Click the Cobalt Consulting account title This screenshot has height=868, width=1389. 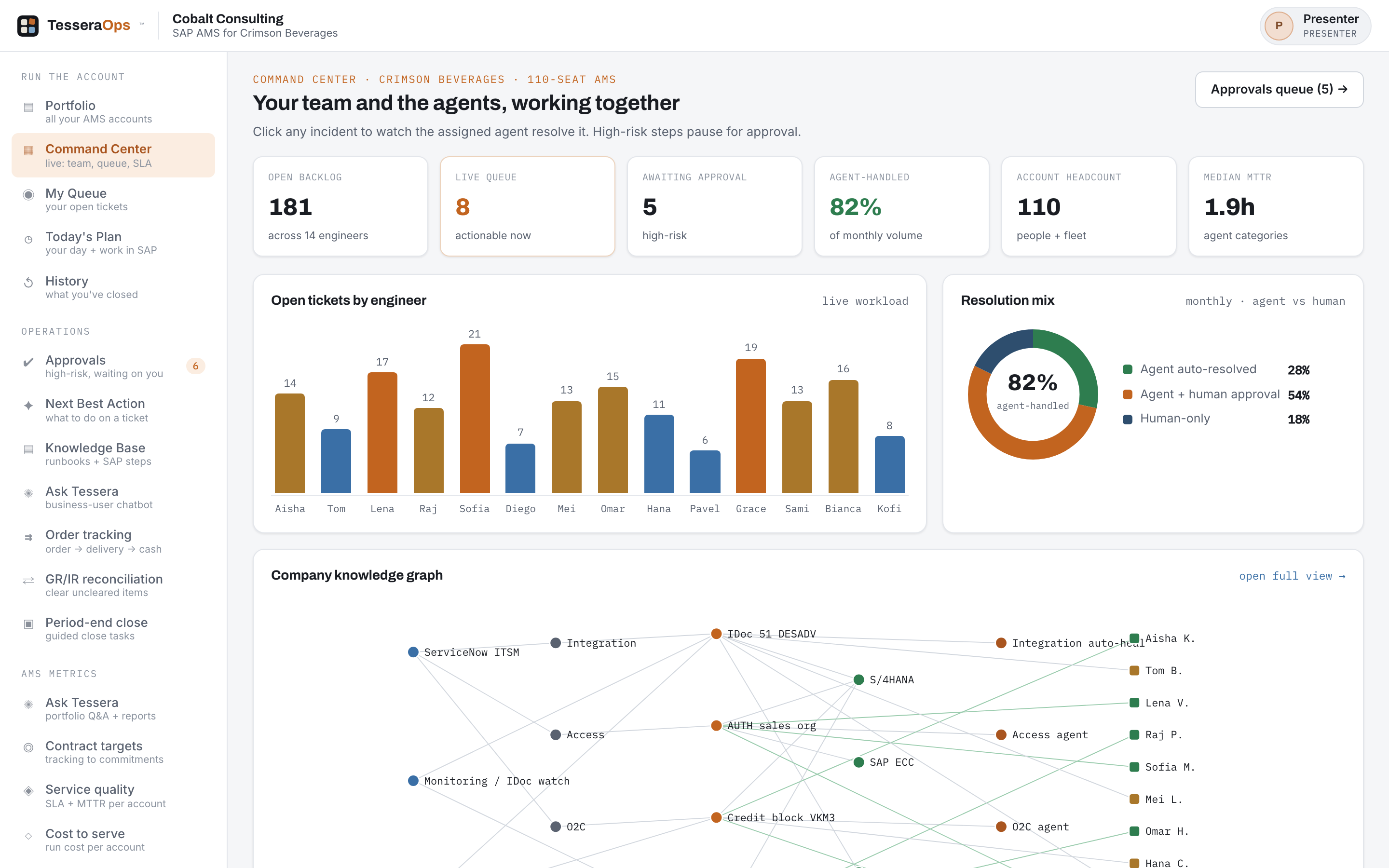coord(228,19)
